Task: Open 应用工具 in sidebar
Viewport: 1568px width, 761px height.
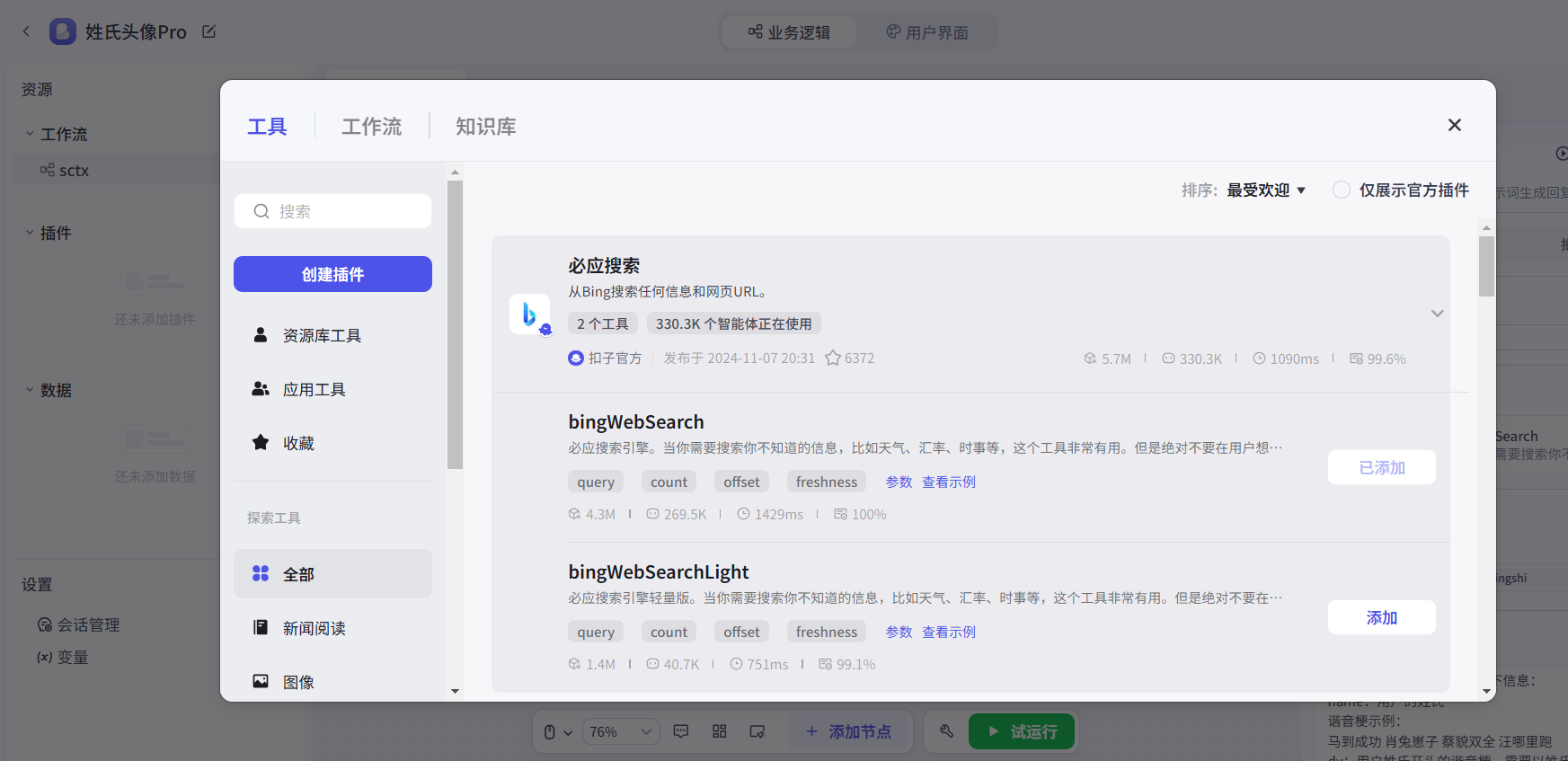Action: pos(332,389)
